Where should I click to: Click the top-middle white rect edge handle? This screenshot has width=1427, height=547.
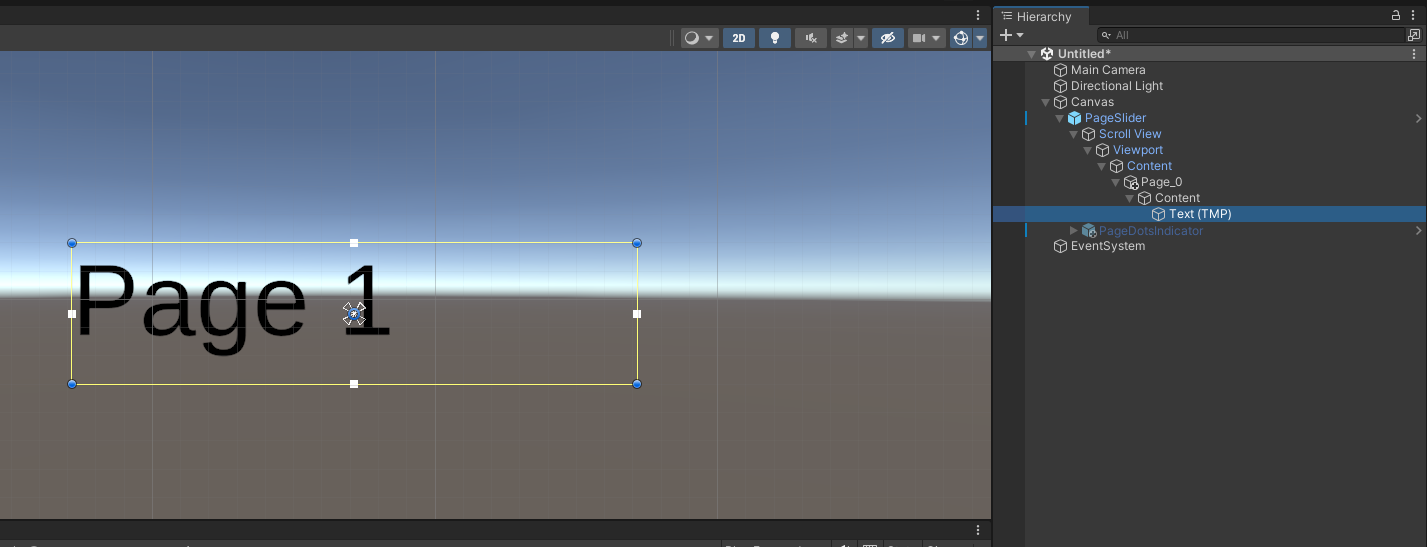[354, 243]
